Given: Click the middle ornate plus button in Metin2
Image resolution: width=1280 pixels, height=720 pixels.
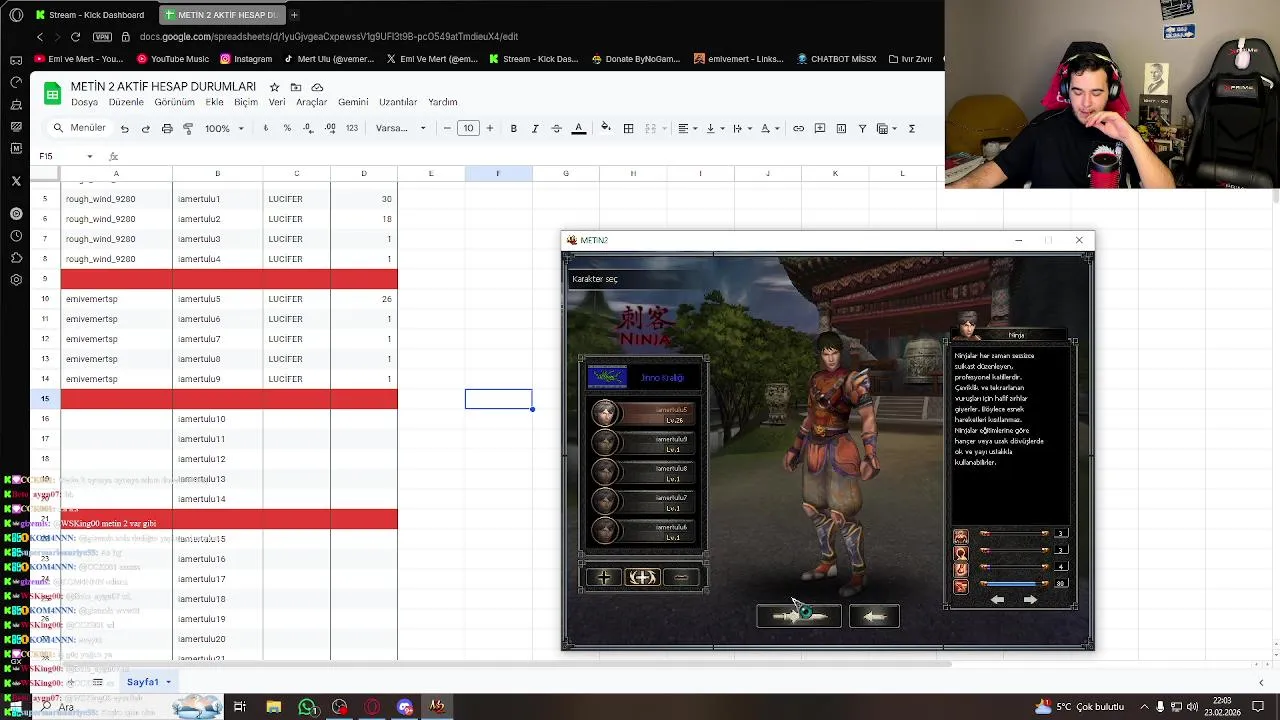Looking at the screenshot, I should 642,577.
